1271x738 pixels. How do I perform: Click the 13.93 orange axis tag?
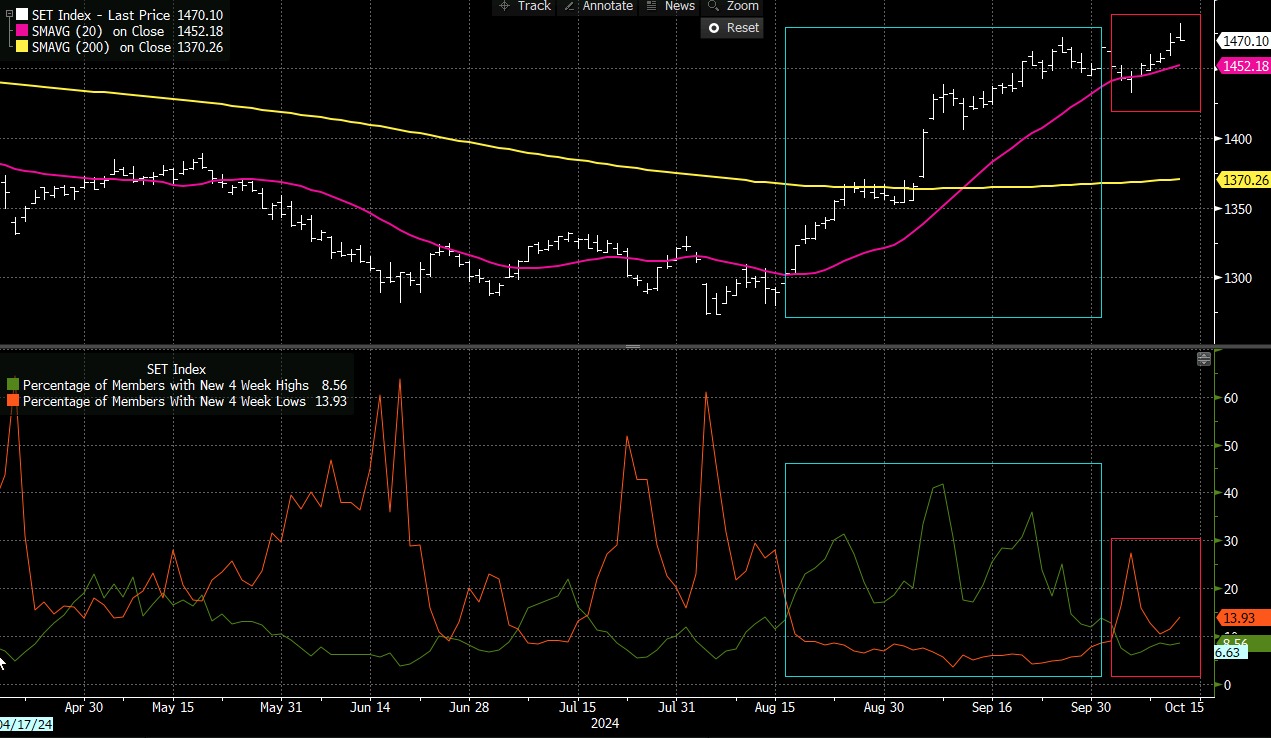1242,619
